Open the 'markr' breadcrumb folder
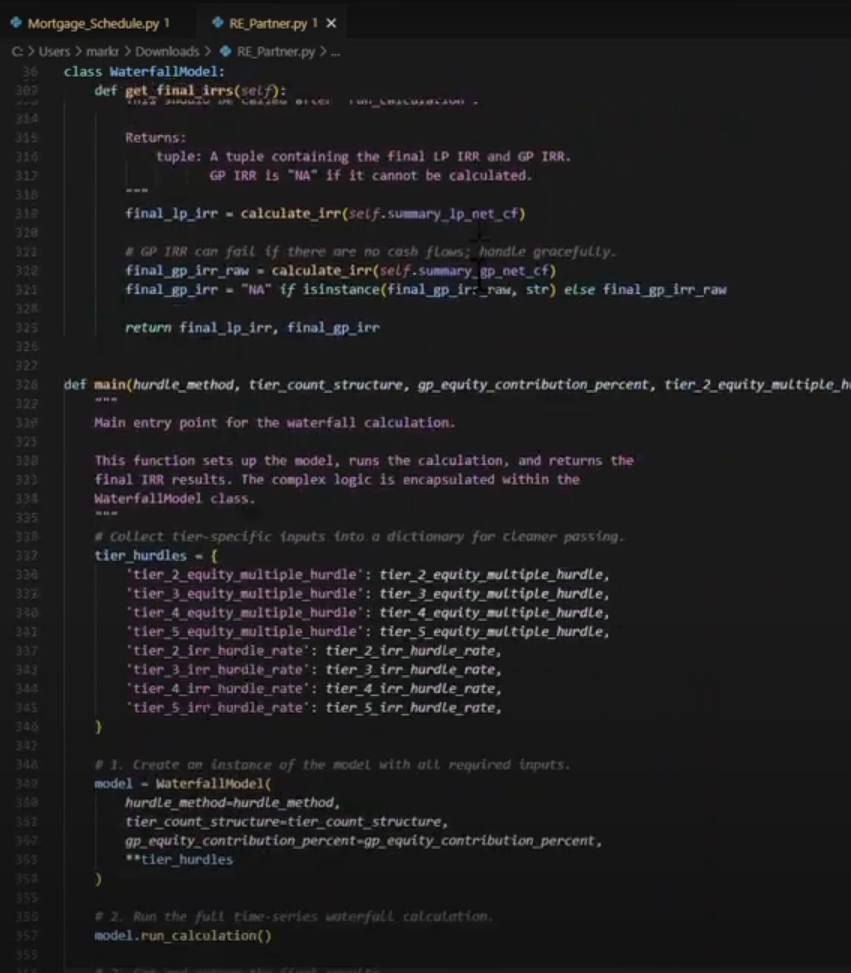The width and height of the screenshot is (851, 973). (x=102, y=52)
